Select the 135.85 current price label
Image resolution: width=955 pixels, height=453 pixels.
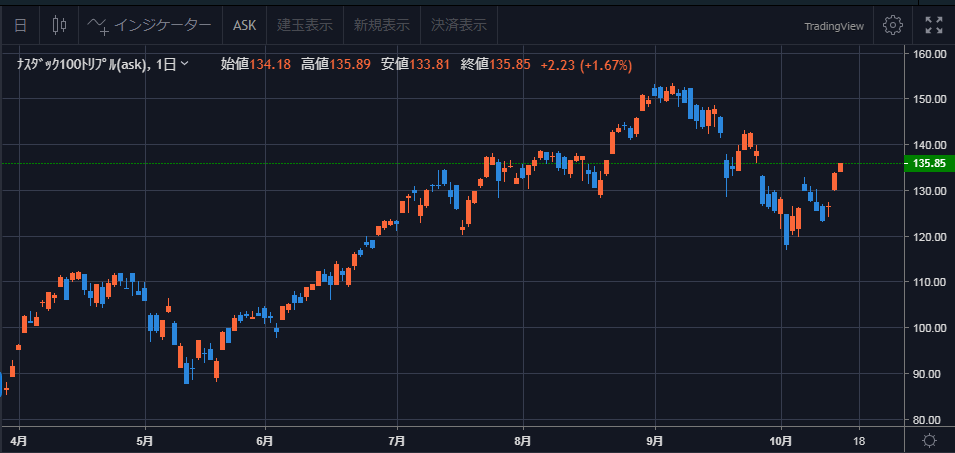point(930,163)
